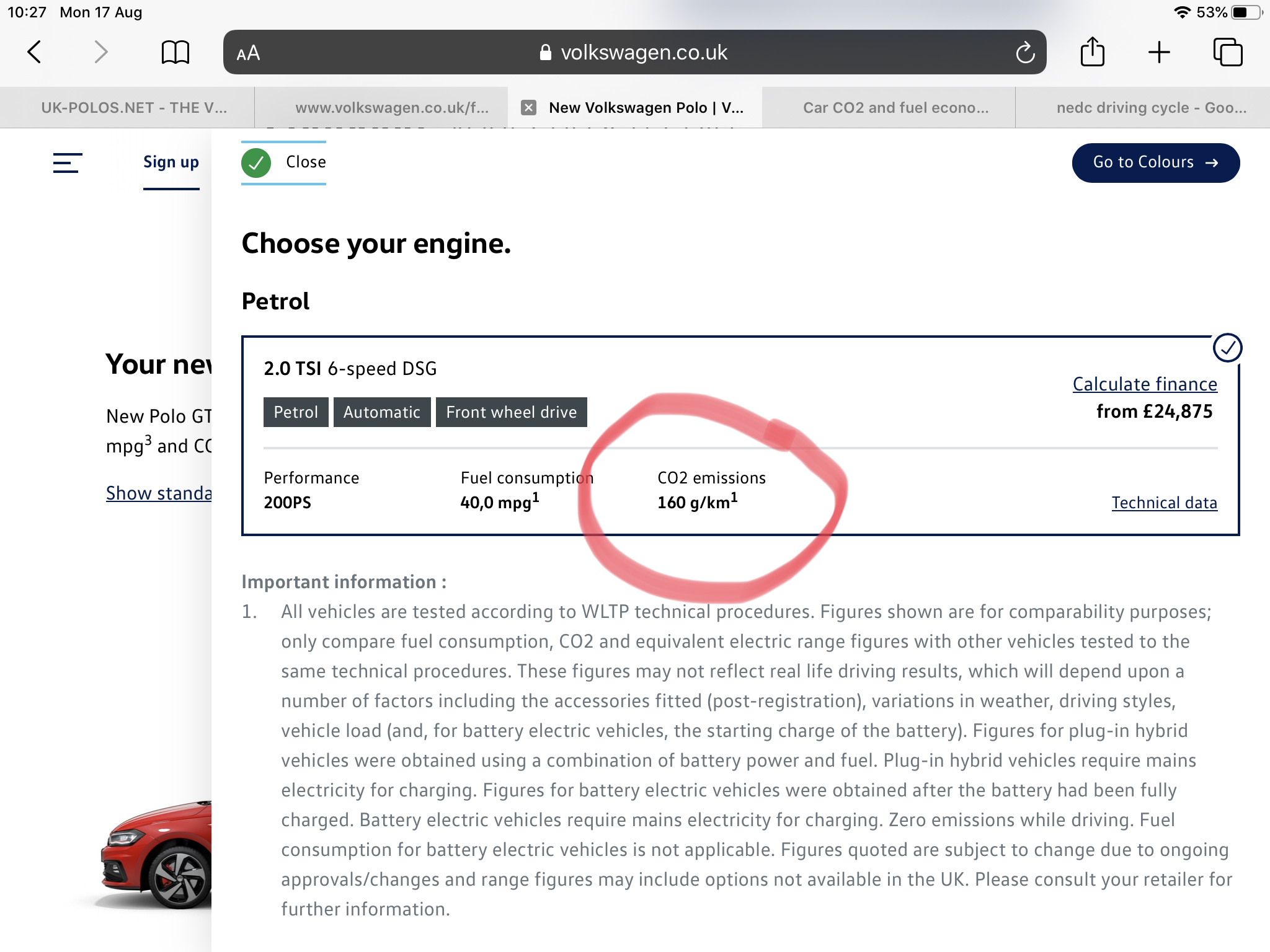This screenshot has width=1270, height=952.
Task: Open the Calculate finance link
Action: click(1145, 384)
